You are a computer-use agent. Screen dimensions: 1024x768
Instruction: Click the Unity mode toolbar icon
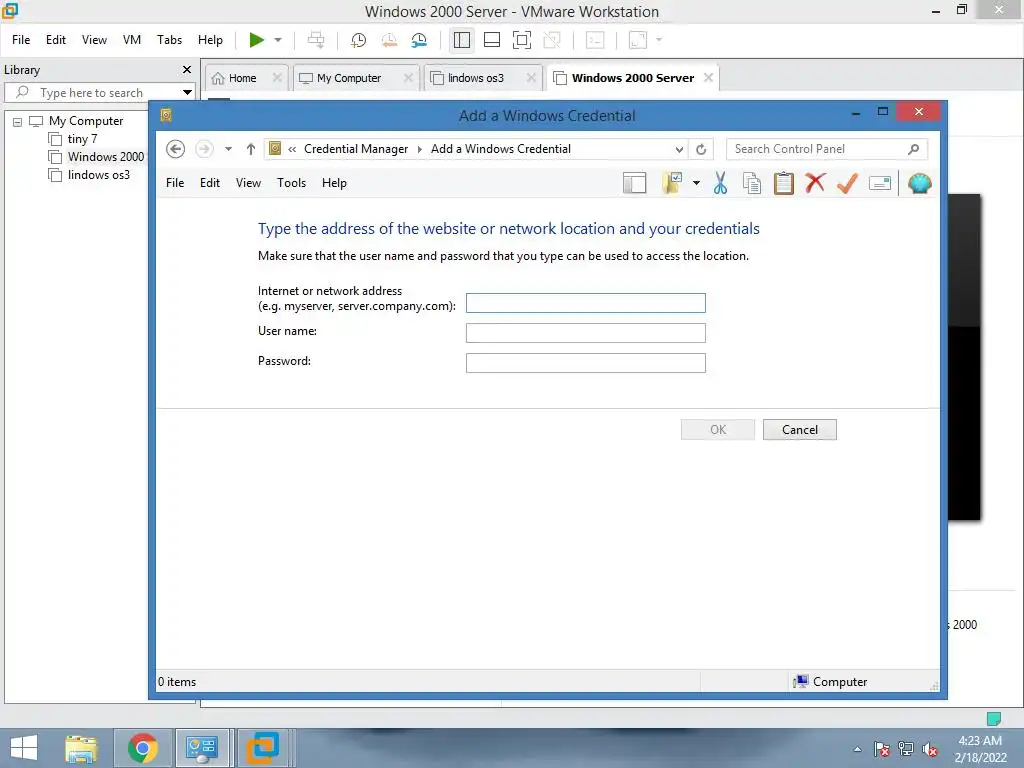(x=552, y=40)
